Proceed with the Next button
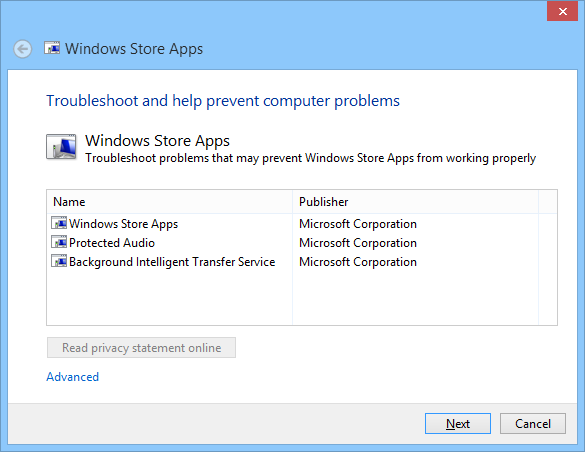Viewport: 585px width, 452px height. (x=458, y=423)
